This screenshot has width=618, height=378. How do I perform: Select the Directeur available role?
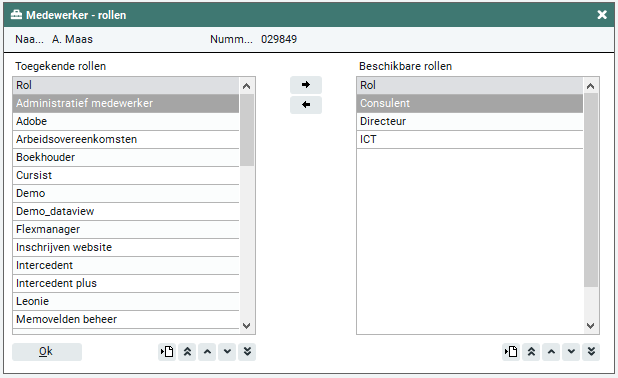pos(470,121)
